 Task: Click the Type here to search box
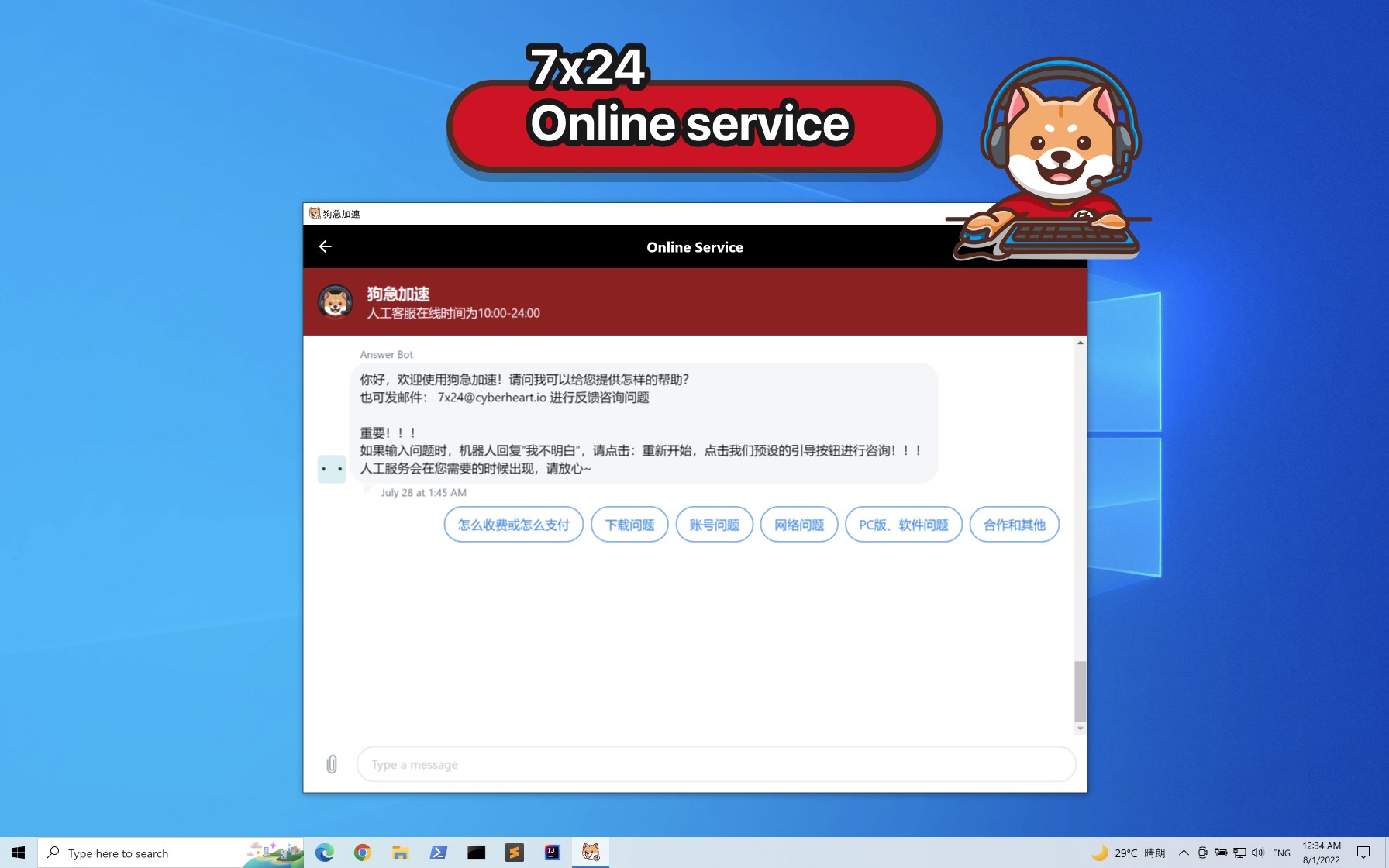[x=171, y=852]
